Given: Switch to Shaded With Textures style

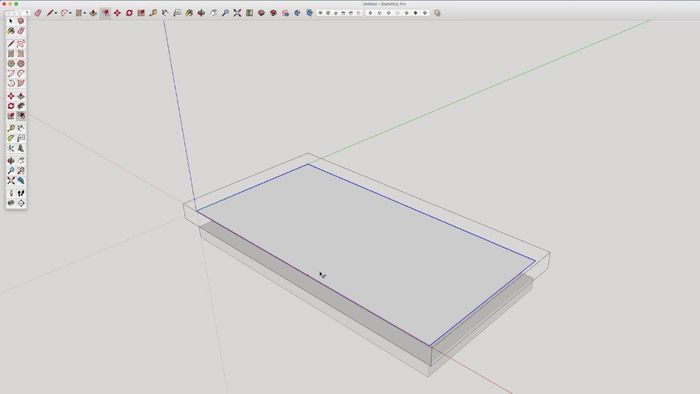Looking at the screenshot, I should (415, 13).
